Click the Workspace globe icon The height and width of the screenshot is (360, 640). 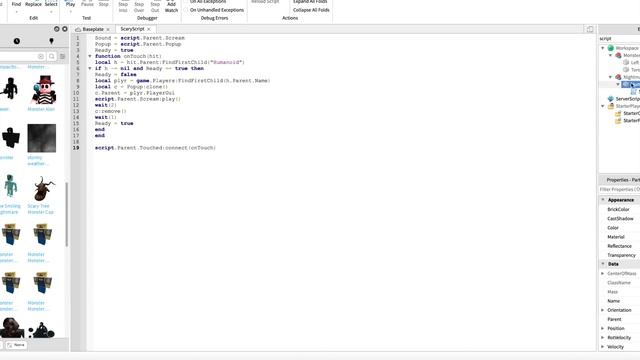click(x=611, y=48)
